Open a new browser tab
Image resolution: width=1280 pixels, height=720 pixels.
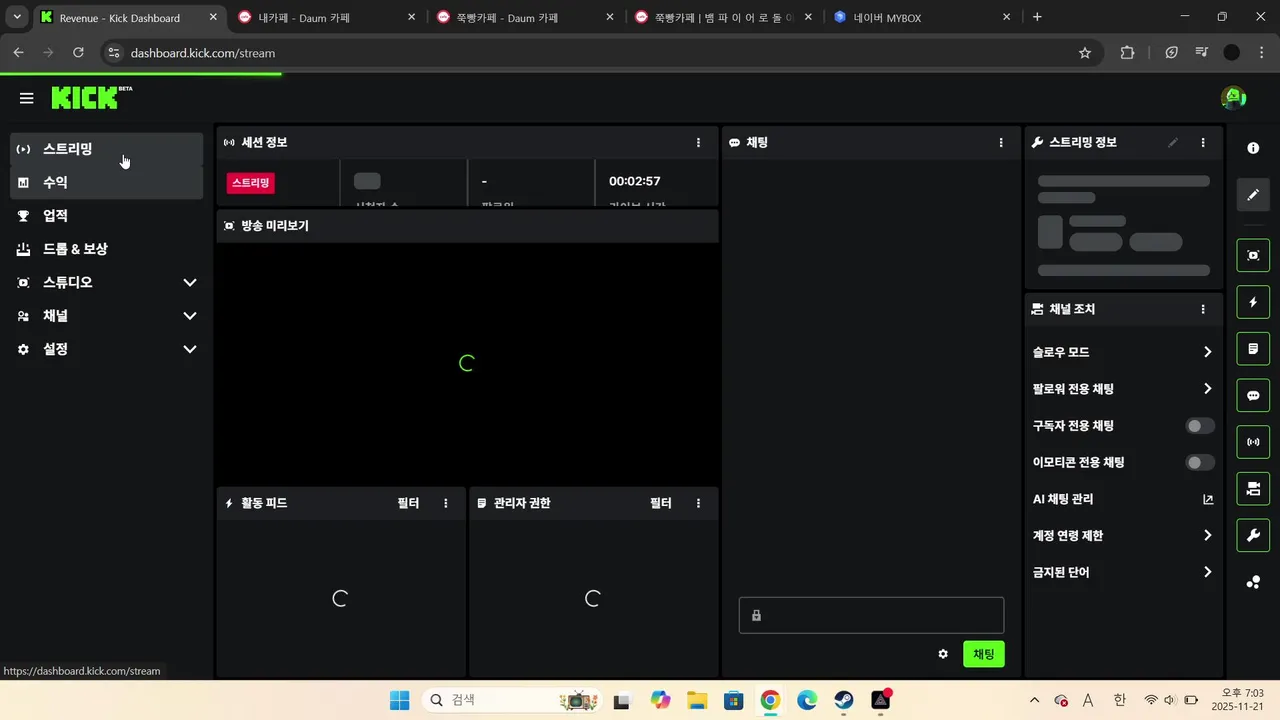(x=1037, y=17)
